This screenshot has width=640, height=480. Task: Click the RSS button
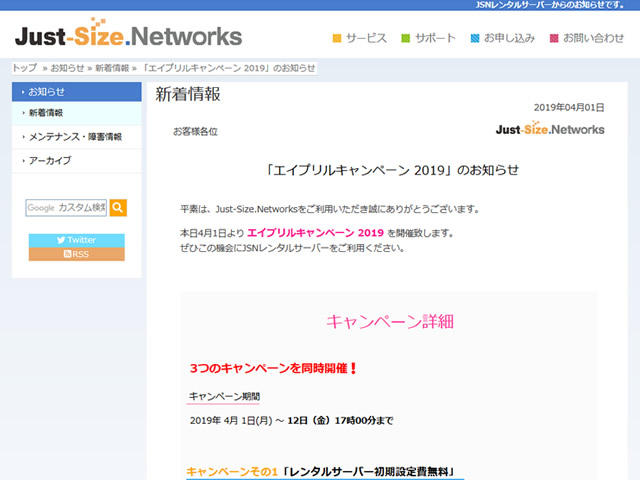77,254
